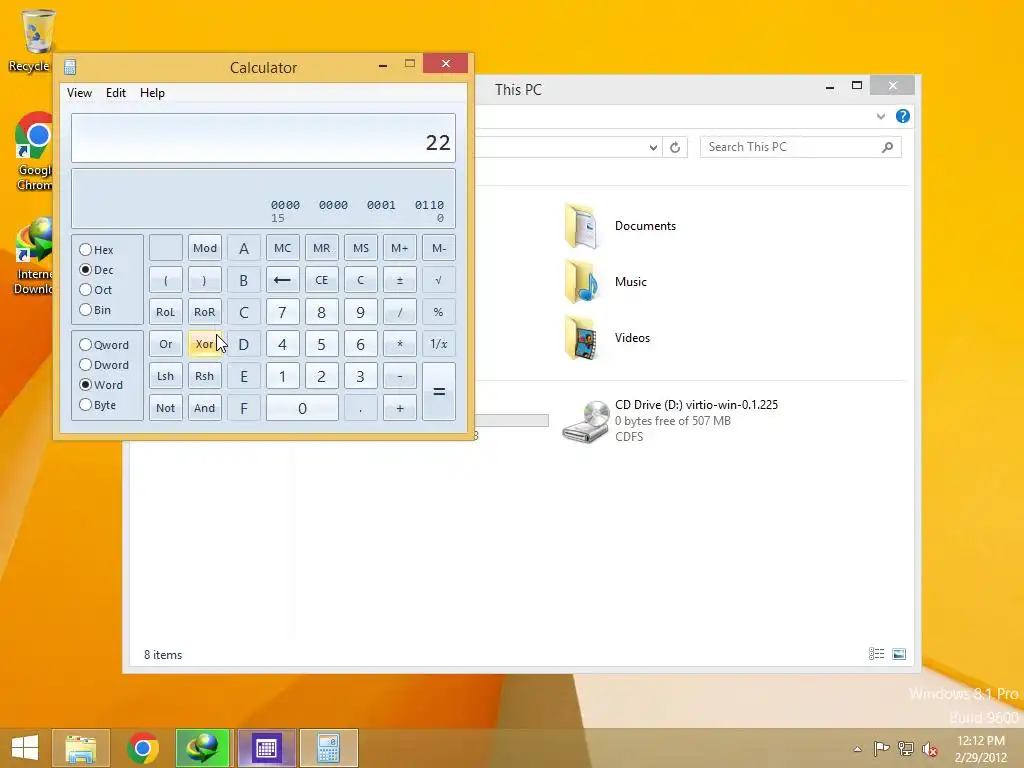Click the RoR rotate right button
This screenshot has height=768, width=1024.
click(204, 312)
